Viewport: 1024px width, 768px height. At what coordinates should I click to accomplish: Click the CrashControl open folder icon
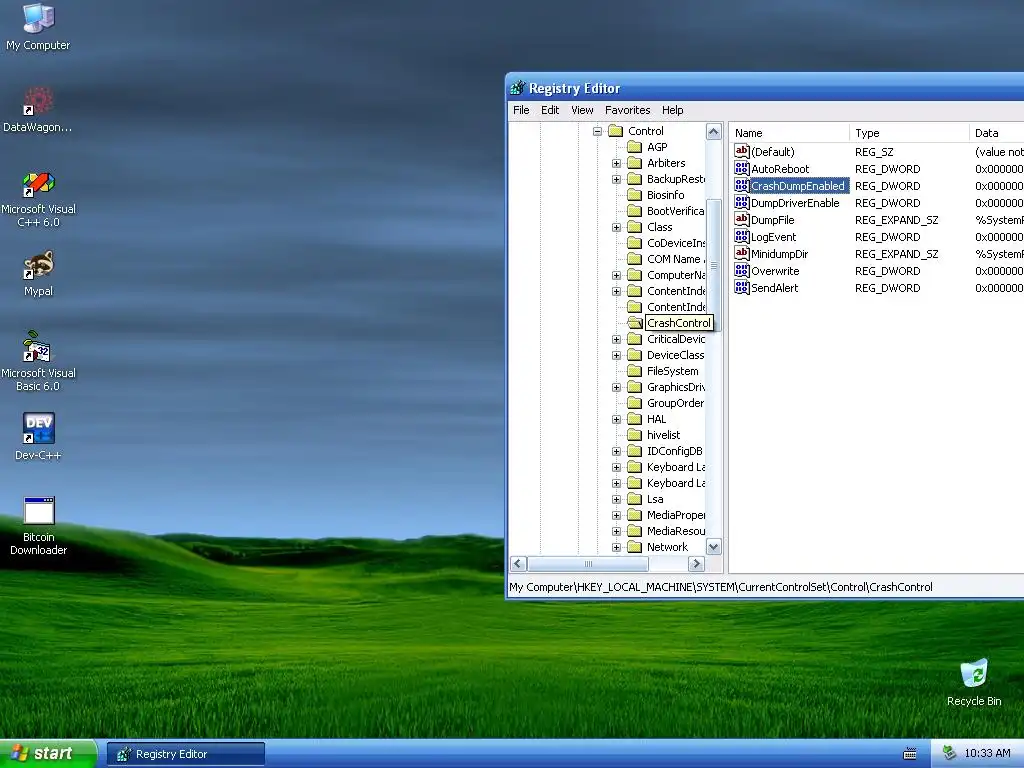[634, 323]
